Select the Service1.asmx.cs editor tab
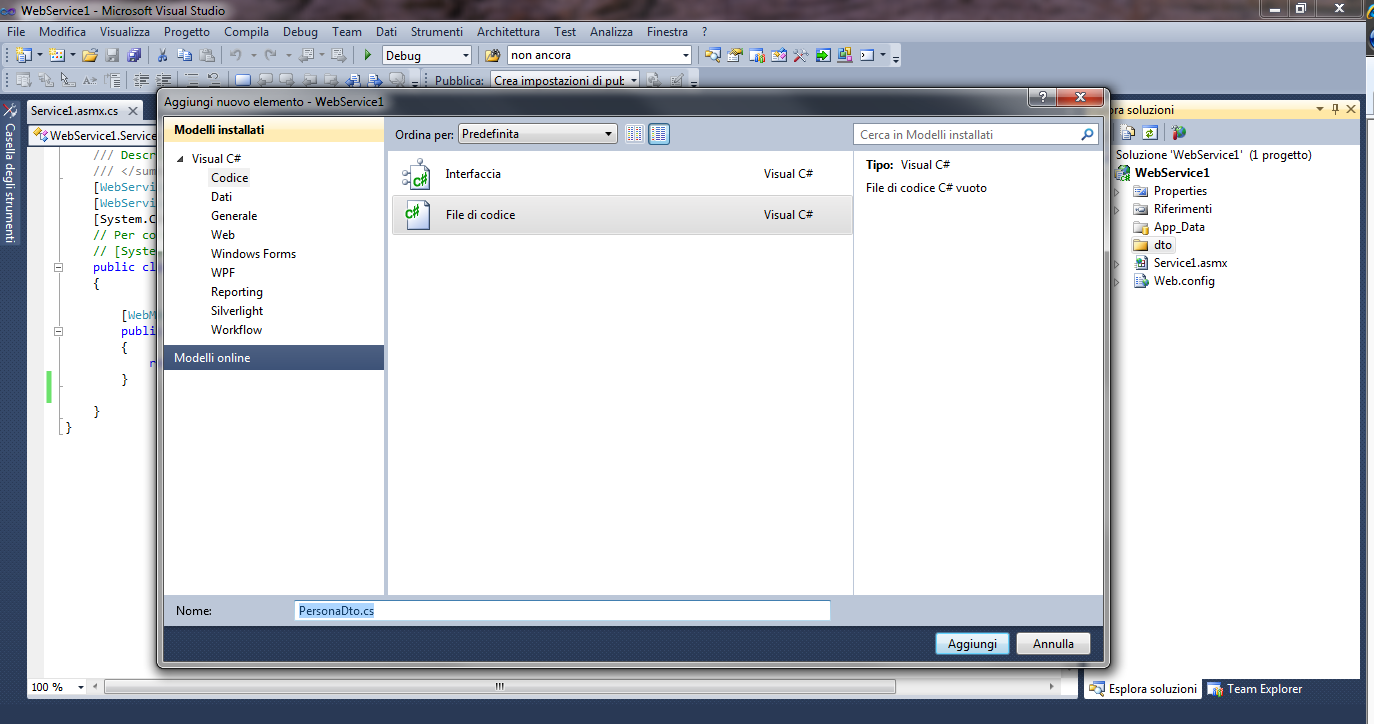Screen dimensions: 1374x724 click(74, 110)
